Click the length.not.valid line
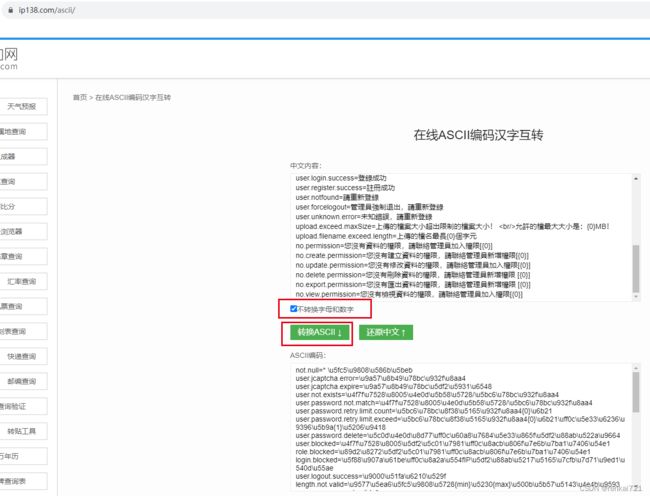 (x=458, y=484)
